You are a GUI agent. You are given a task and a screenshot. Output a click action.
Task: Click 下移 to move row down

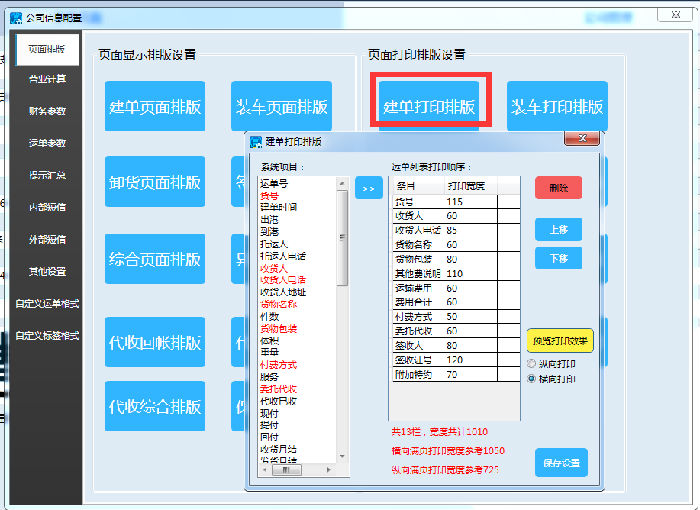[557, 258]
